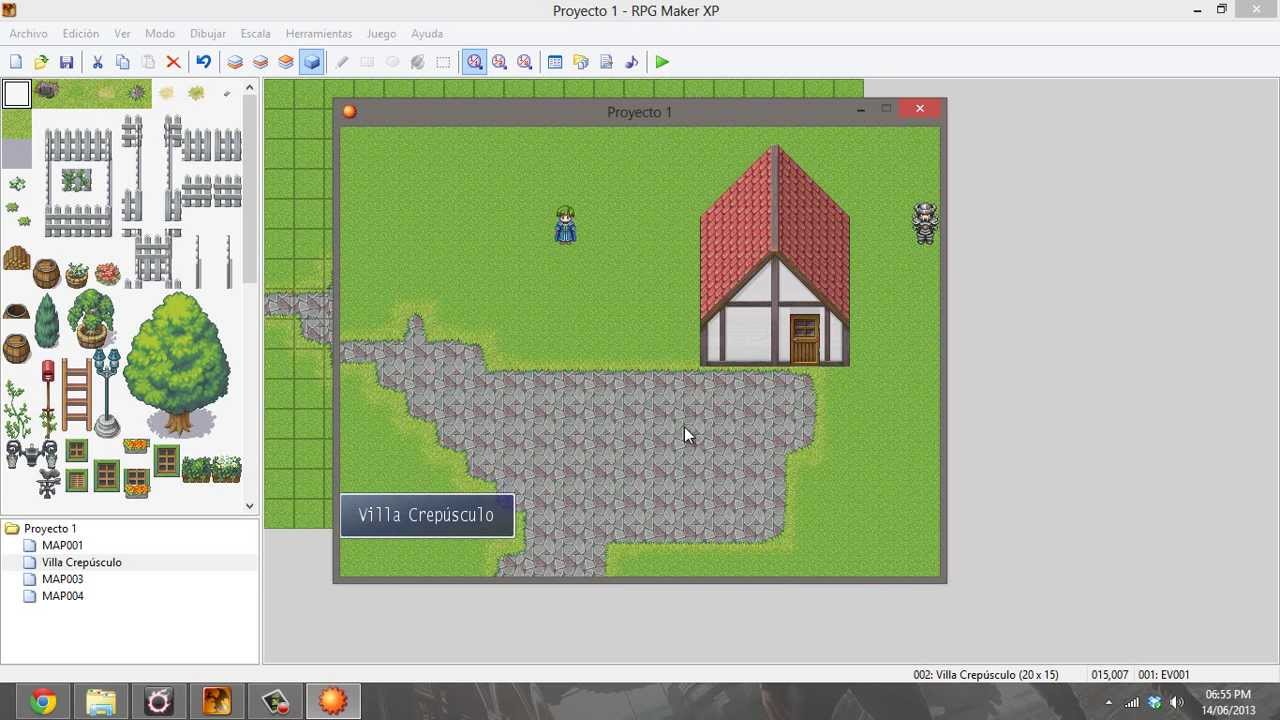Click the Cut scissors icon

tap(97, 62)
